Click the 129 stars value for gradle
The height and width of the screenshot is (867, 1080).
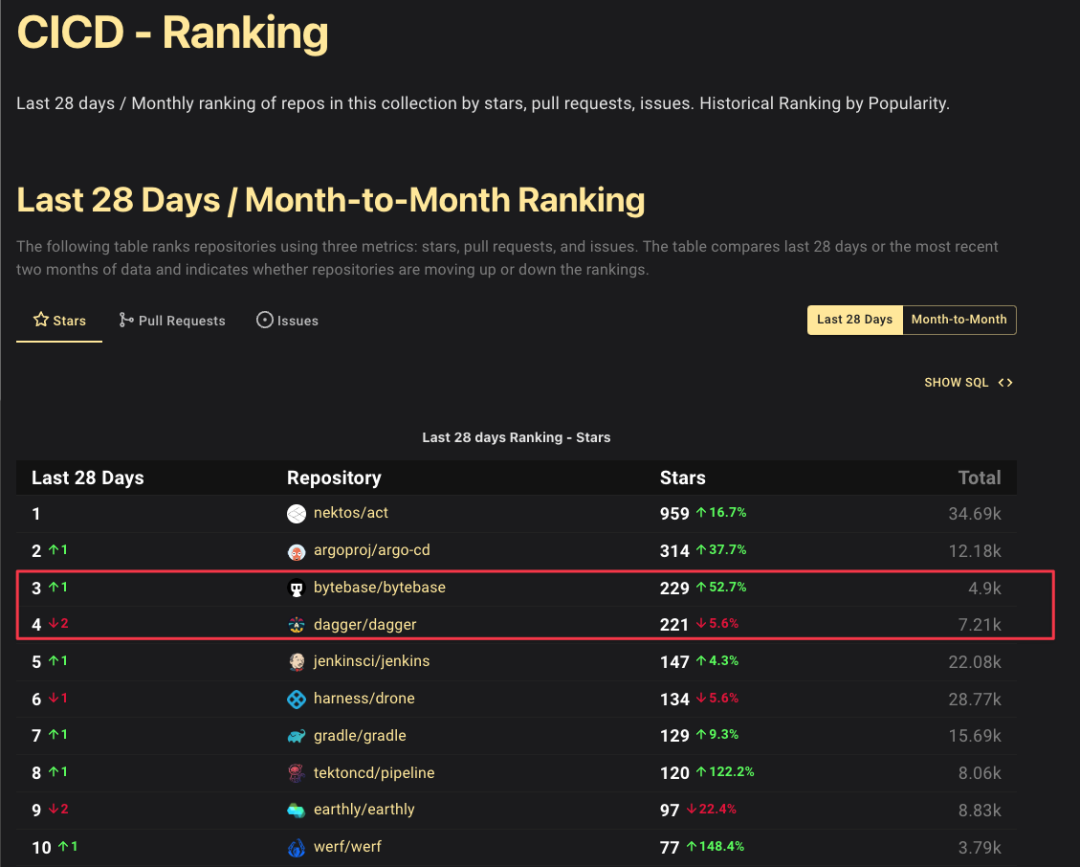pyautogui.click(x=674, y=735)
